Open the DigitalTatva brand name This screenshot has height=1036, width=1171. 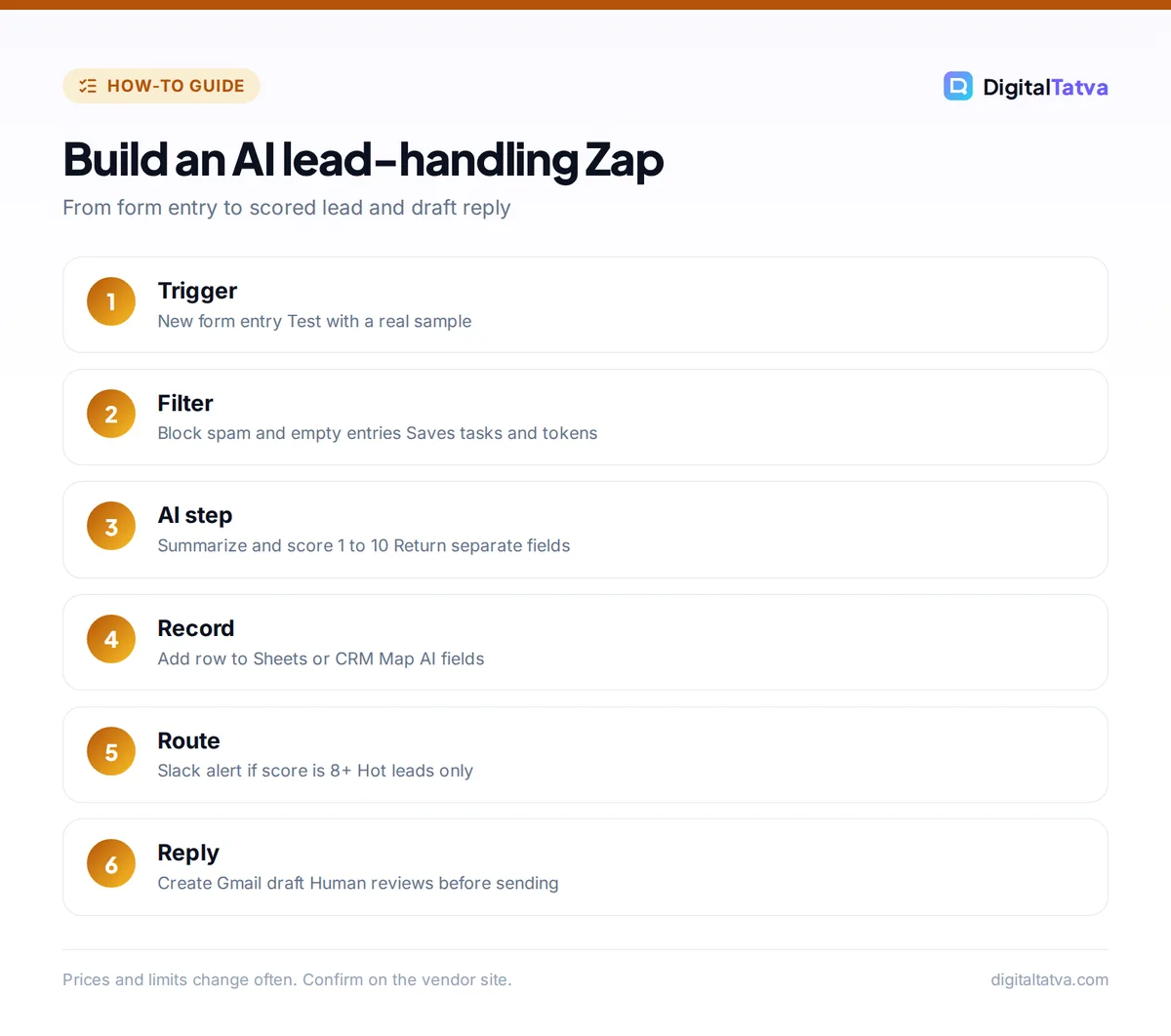1045,87
